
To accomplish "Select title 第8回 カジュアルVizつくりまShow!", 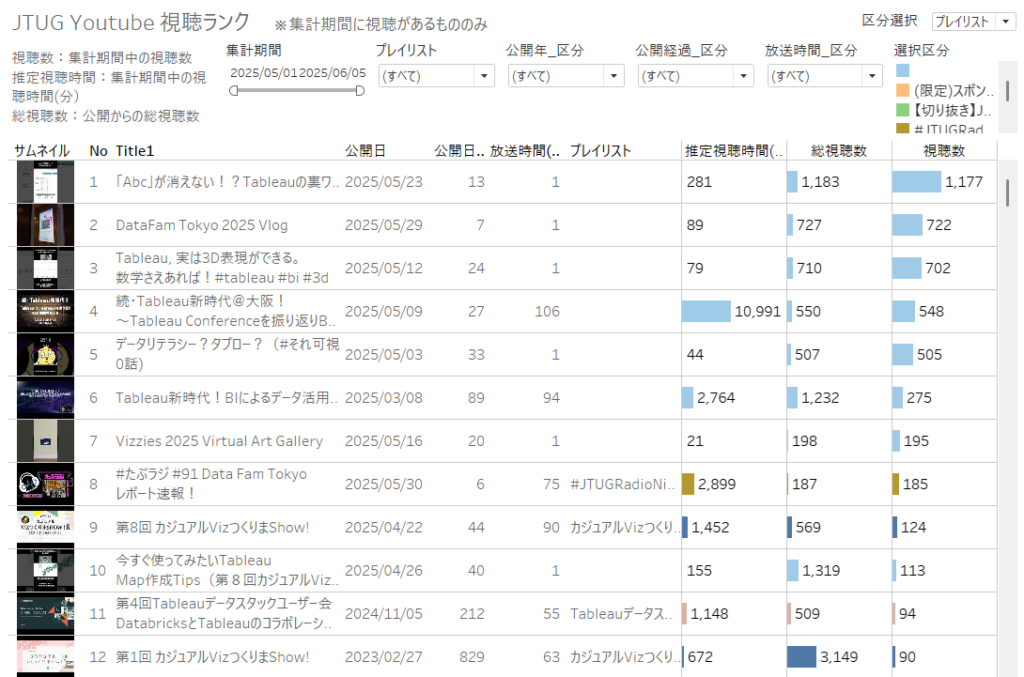I will pos(212,527).
